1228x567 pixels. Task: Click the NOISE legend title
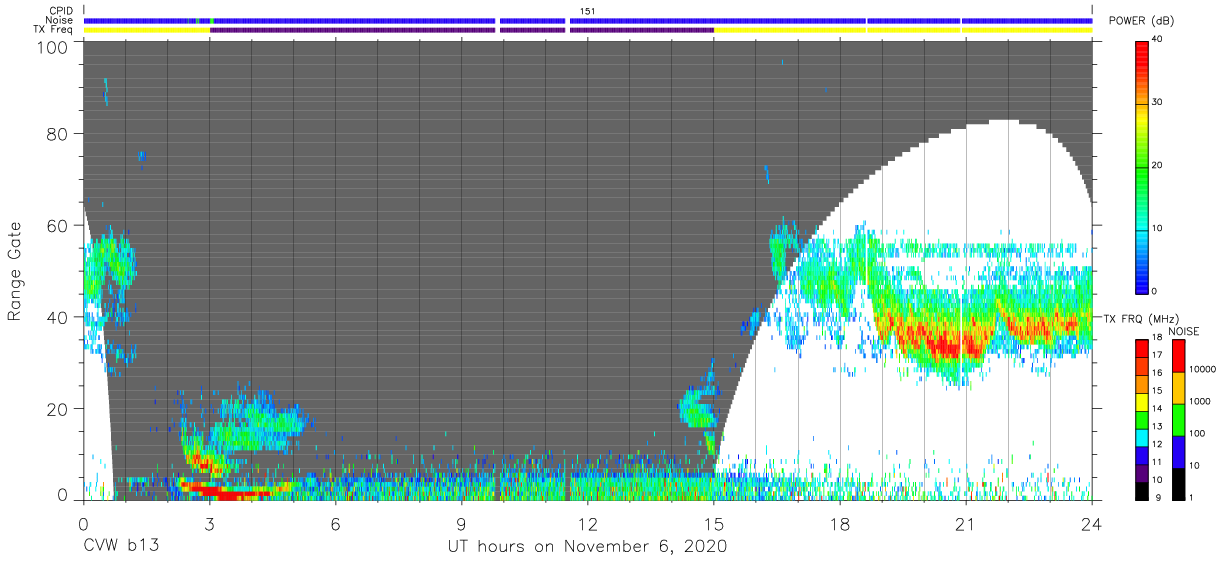pyautogui.click(x=1185, y=331)
